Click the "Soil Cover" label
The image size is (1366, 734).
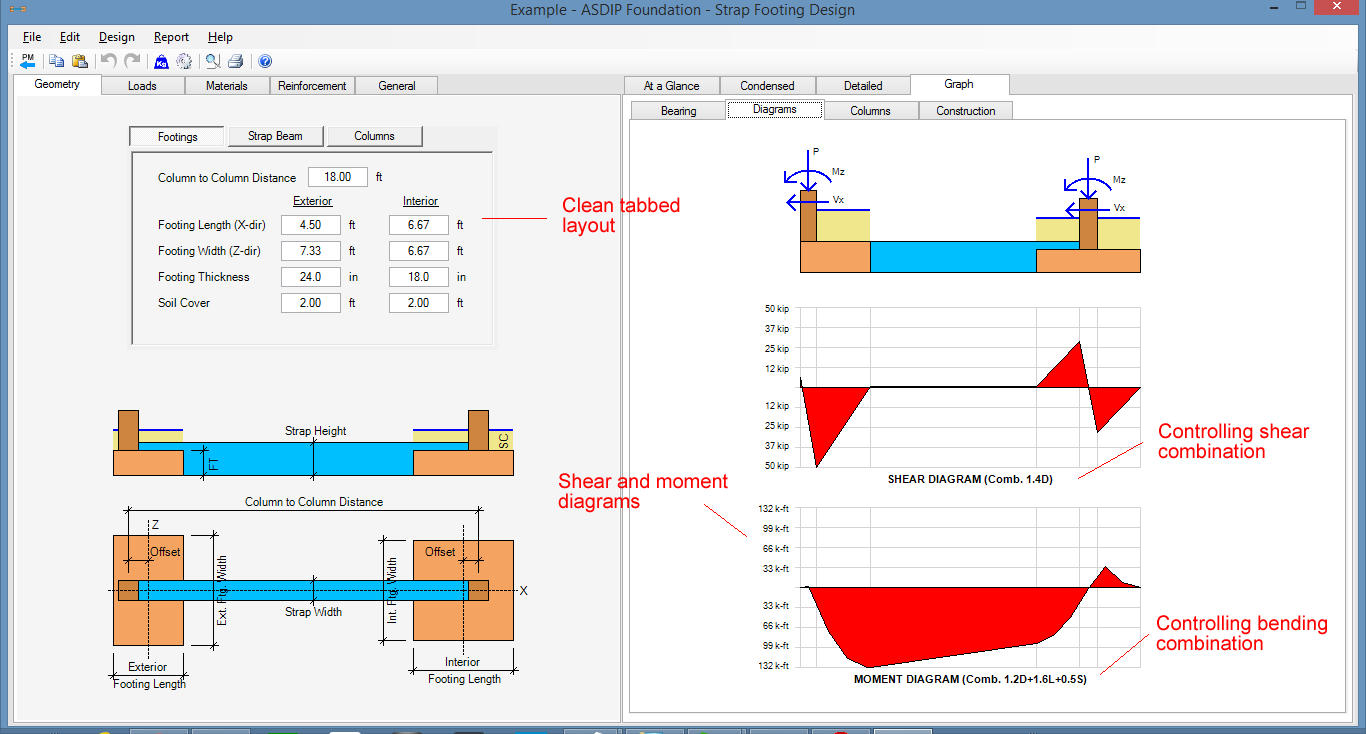[184, 304]
